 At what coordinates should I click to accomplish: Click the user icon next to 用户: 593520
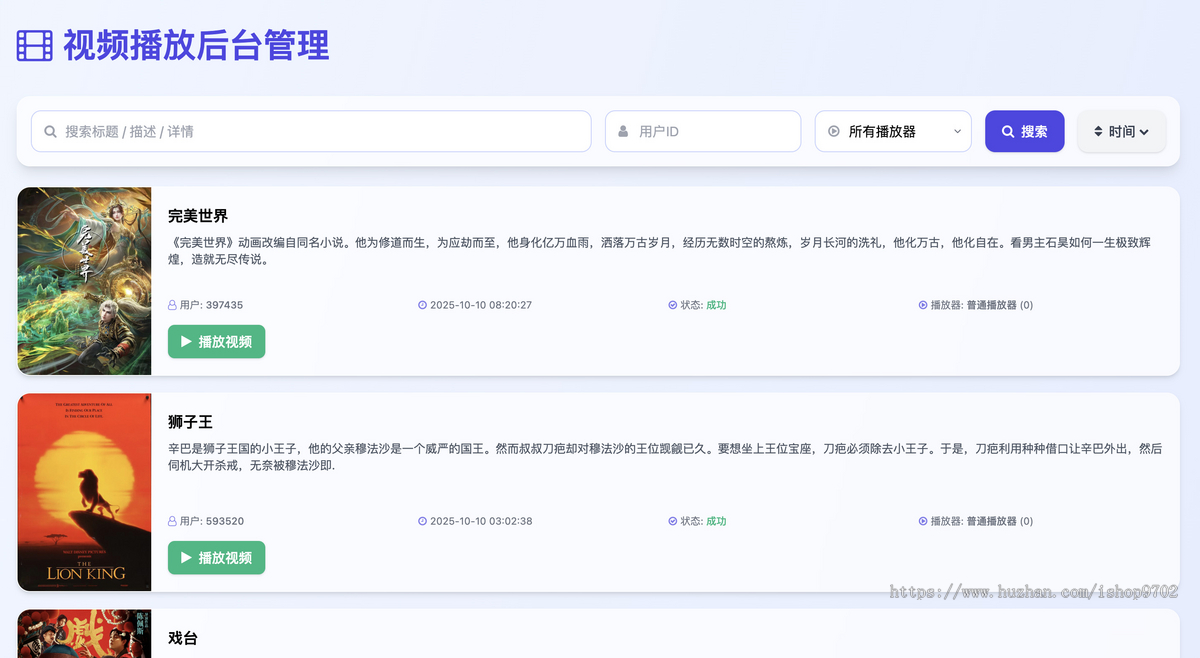click(x=172, y=521)
